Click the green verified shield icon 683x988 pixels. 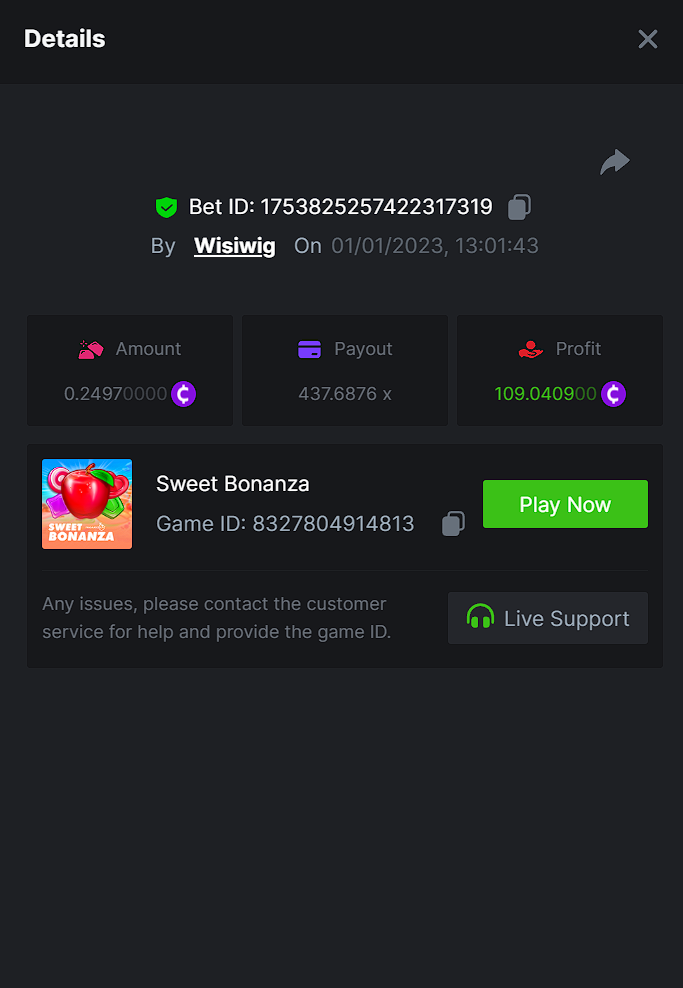166,208
